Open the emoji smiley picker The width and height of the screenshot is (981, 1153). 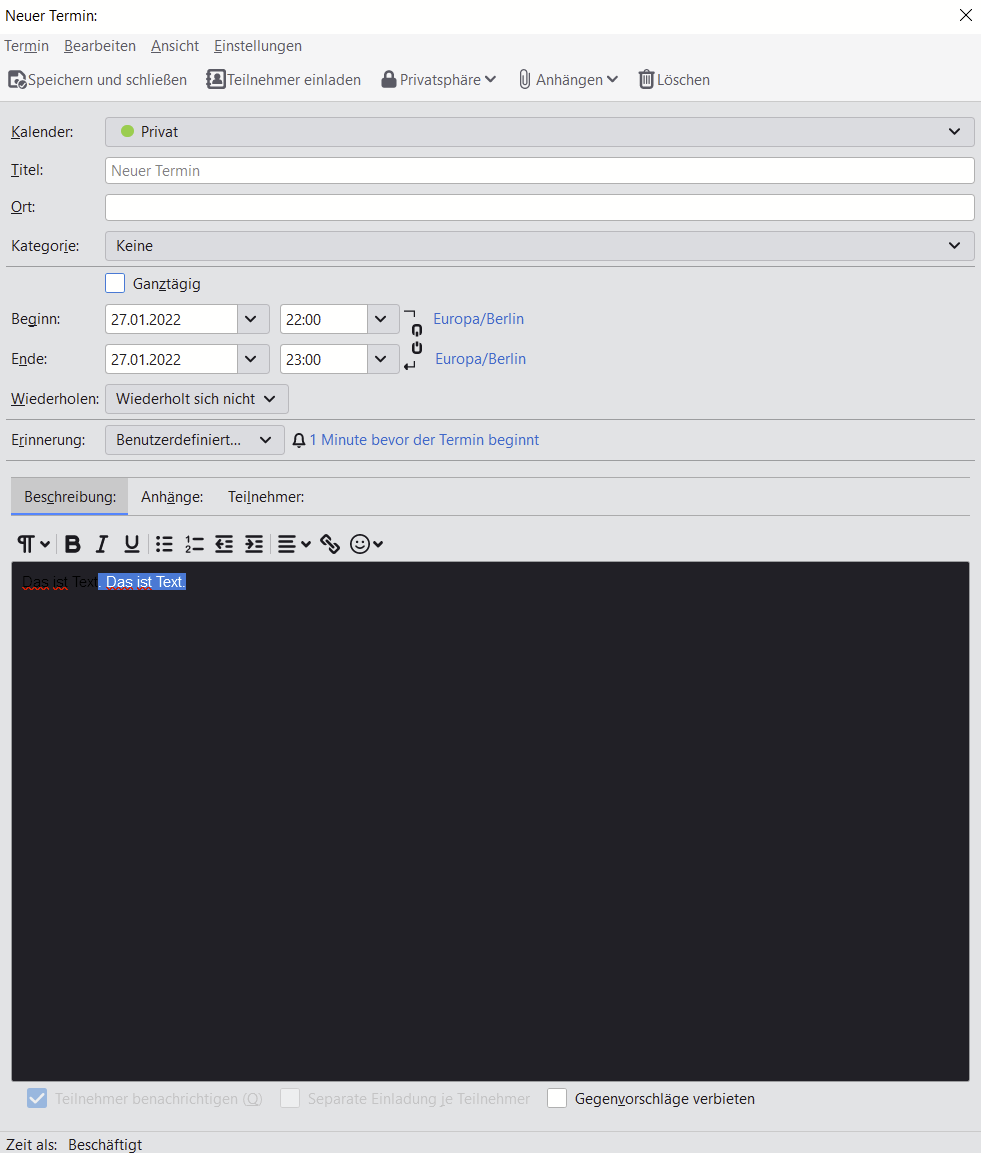[366, 544]
